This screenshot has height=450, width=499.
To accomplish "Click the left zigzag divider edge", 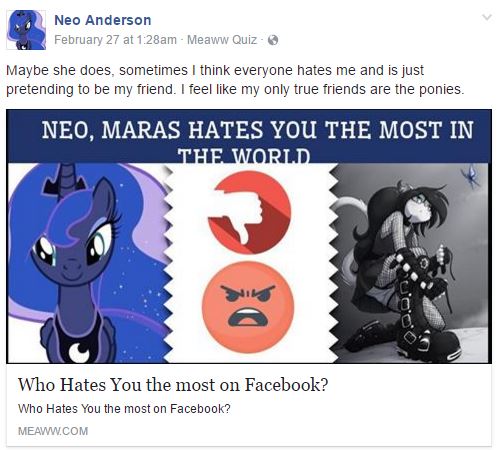I will pos(168,263).
